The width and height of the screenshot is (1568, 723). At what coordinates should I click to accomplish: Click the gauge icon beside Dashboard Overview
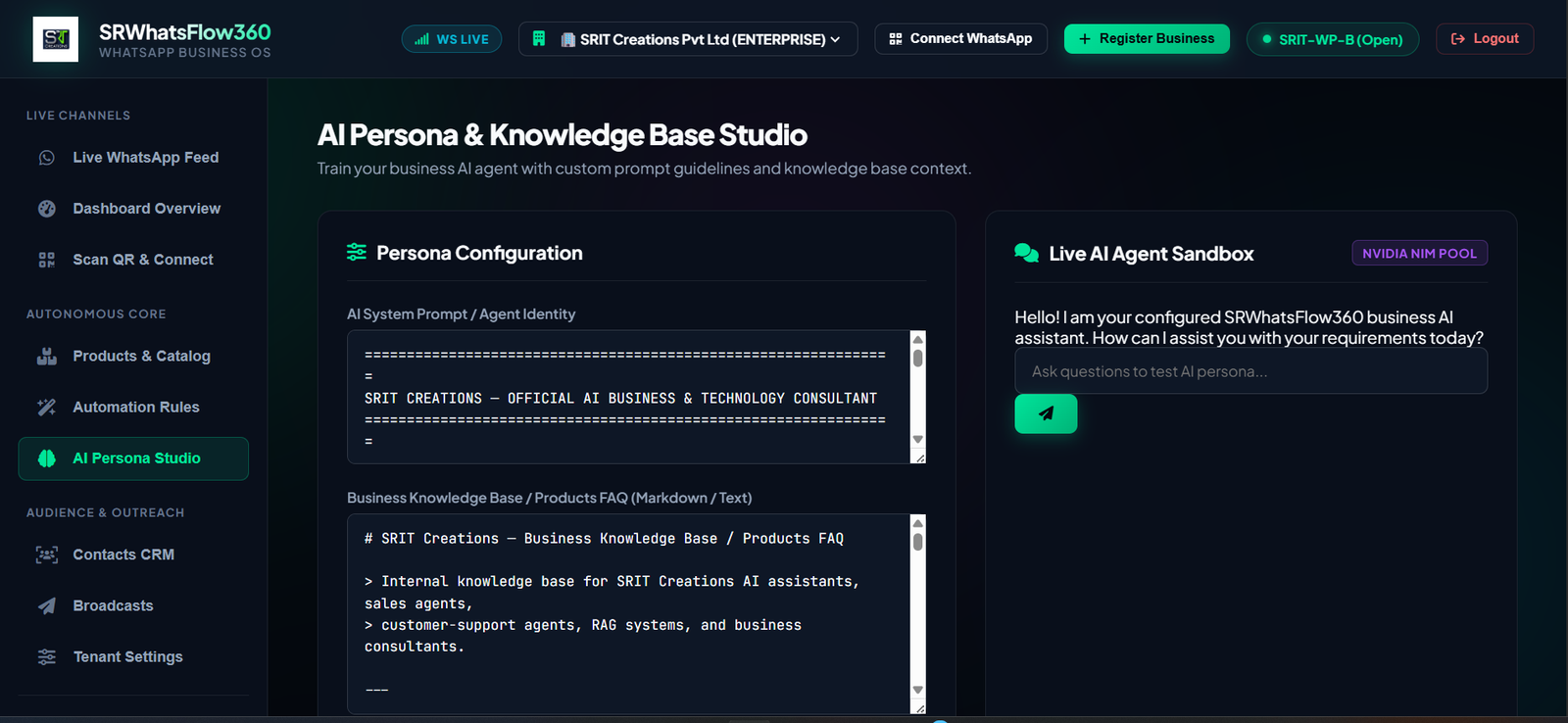(x=46, y=209)
